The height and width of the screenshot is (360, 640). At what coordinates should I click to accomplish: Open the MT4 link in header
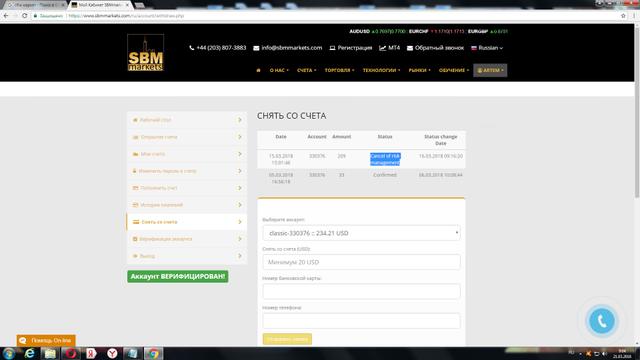click(390, 48)
